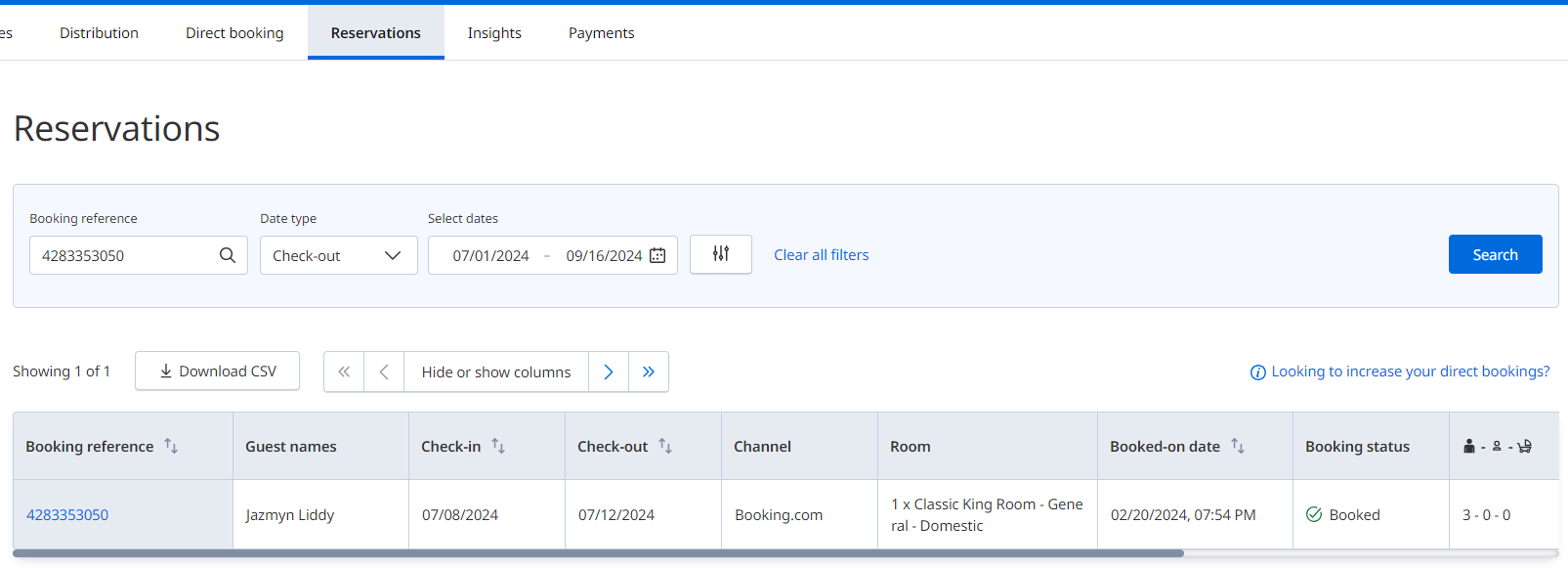
Task: Open the calendar icon in date range
Action: [657, 255]
